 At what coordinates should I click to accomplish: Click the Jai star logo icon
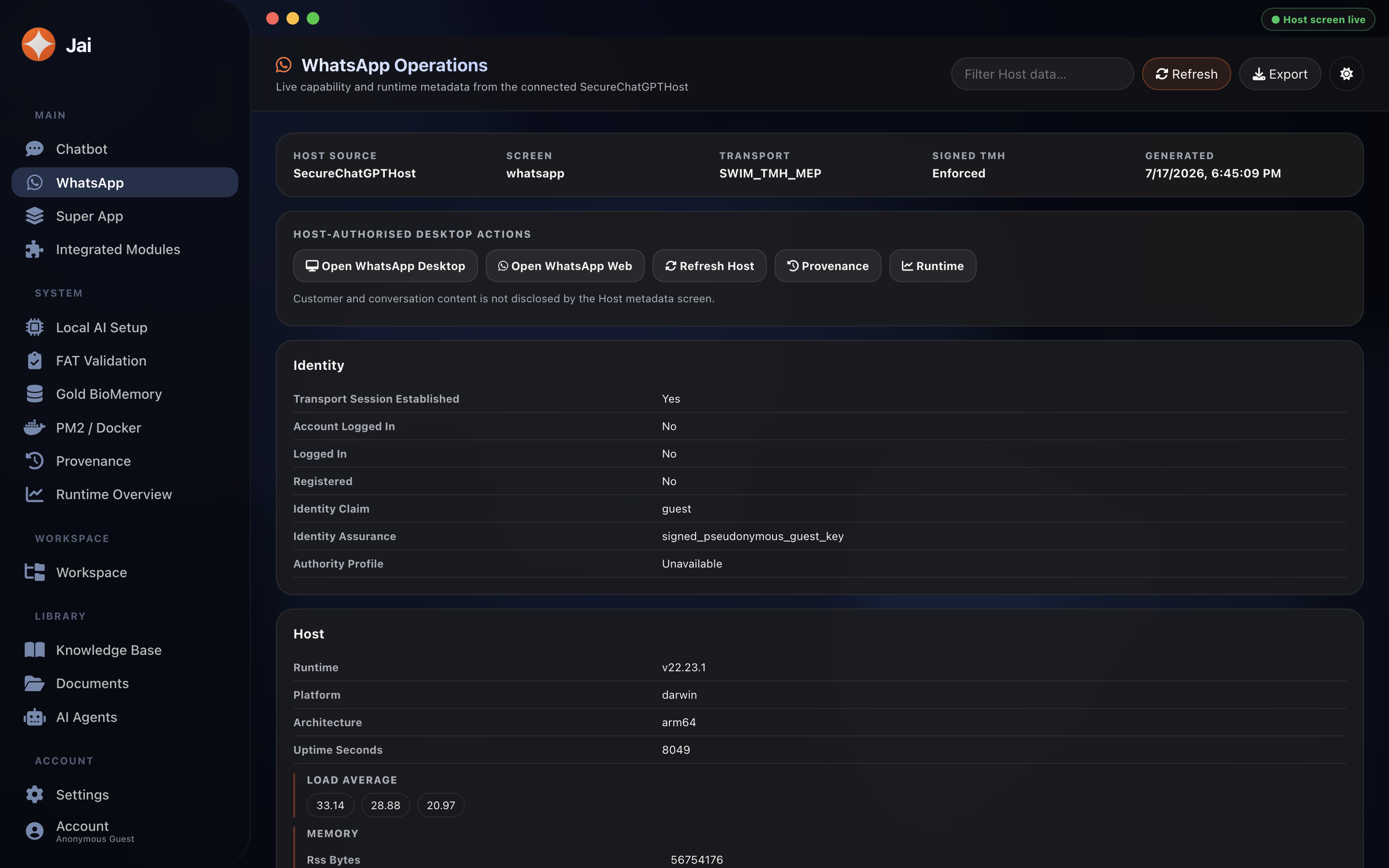(x=39, y=44)
